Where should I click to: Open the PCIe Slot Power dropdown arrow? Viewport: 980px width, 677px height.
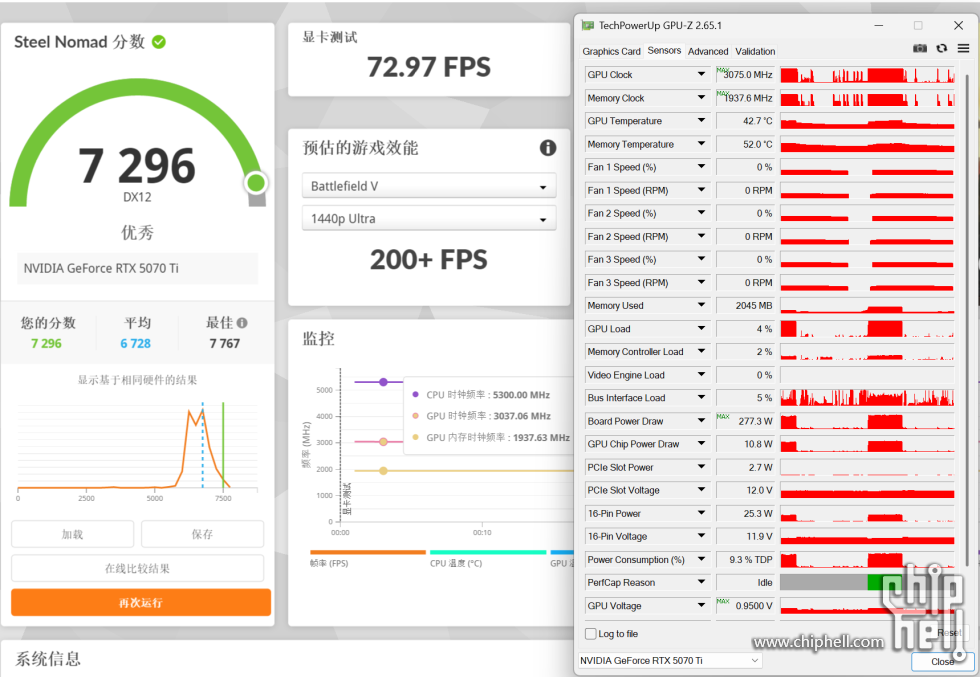tap(701, 467)
